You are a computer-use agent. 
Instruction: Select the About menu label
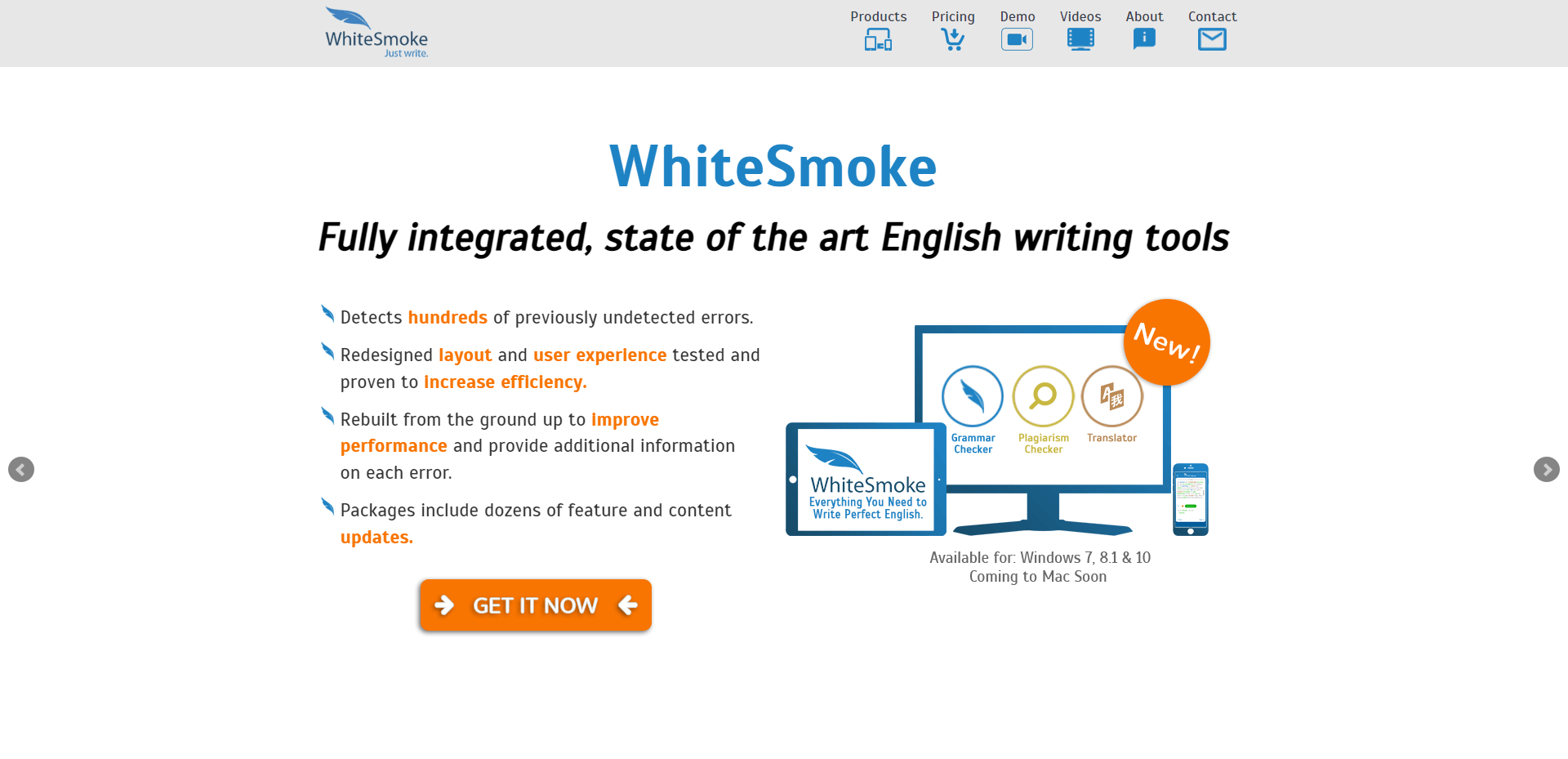tap(1144, 16)
